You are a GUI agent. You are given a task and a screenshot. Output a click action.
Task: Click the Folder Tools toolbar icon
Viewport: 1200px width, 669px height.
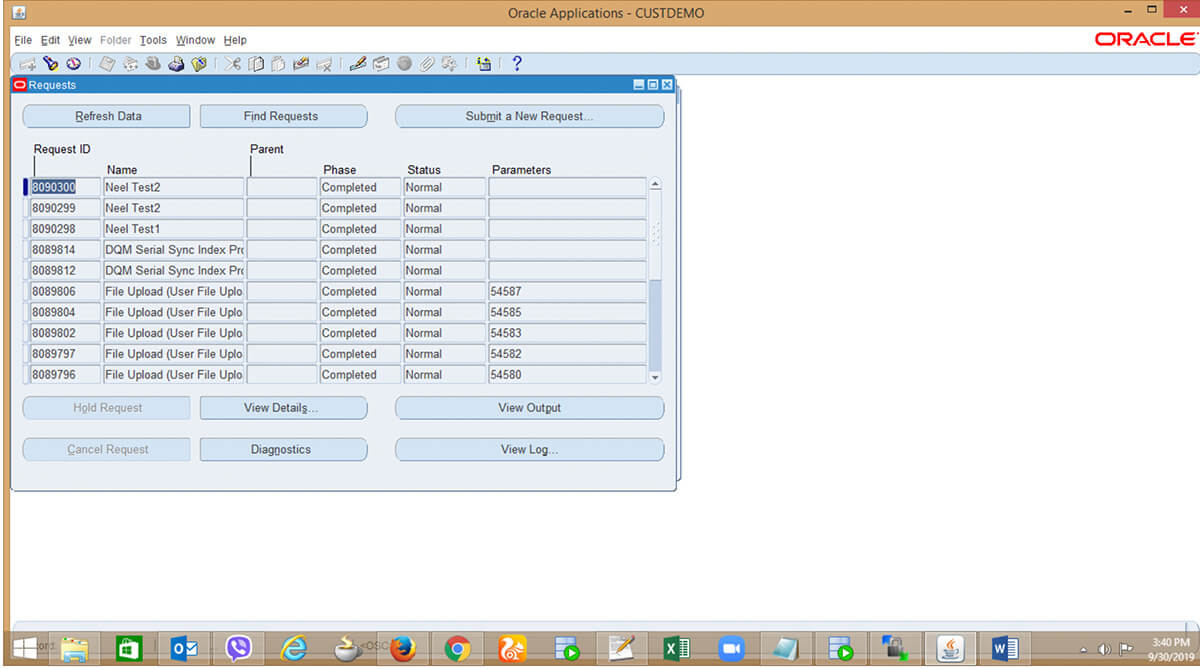484,64
